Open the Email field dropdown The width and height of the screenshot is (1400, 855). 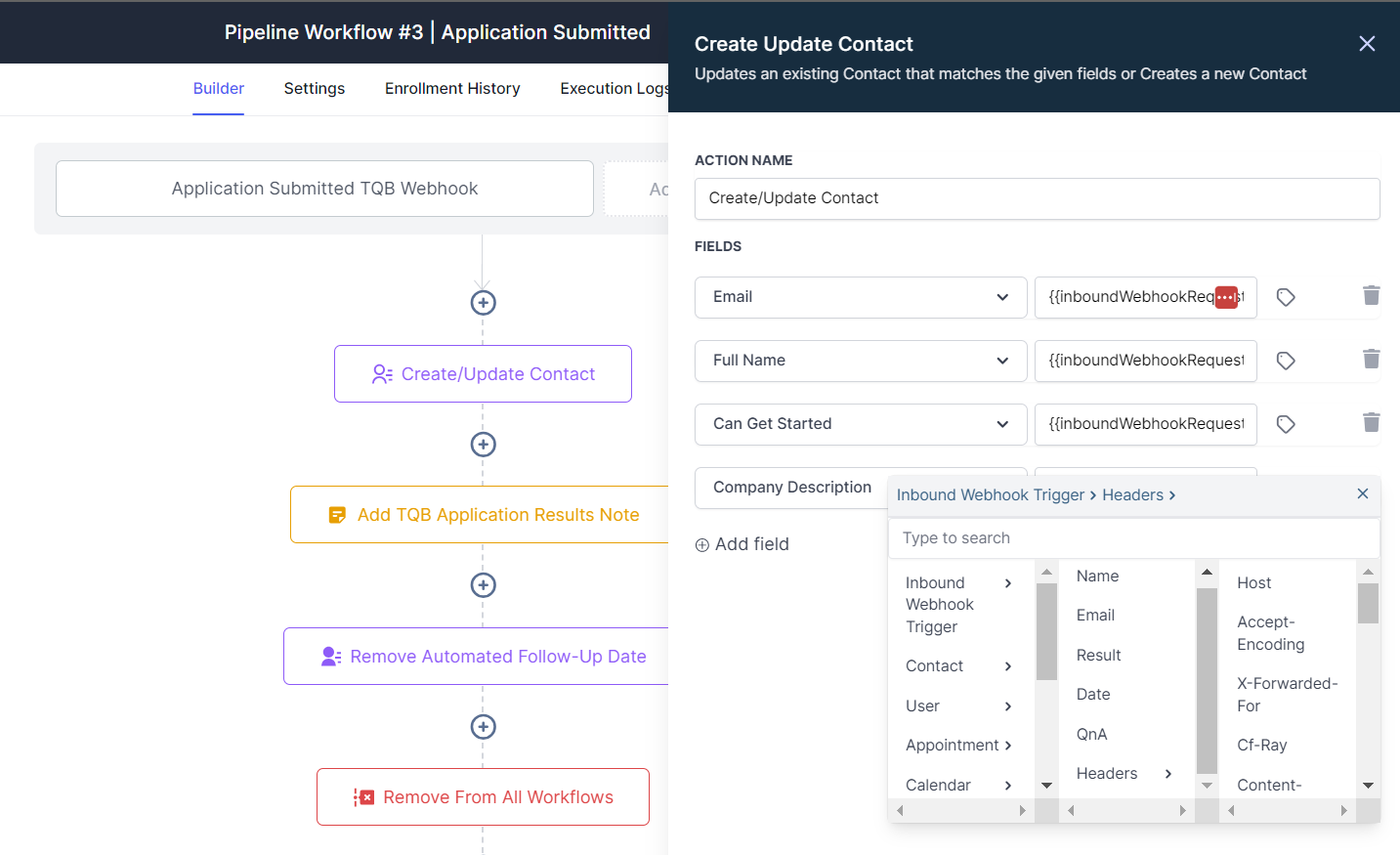861,297
